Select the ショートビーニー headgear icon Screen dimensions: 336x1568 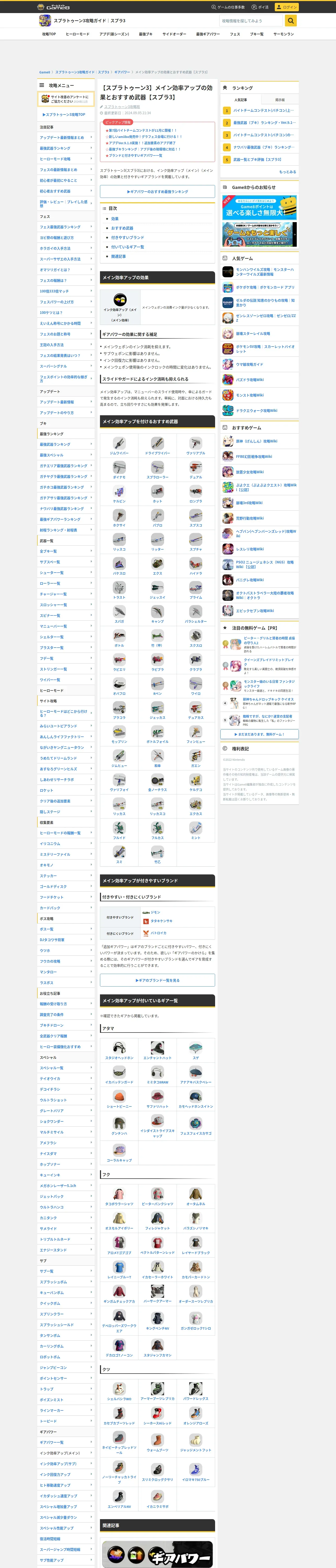120,1096
